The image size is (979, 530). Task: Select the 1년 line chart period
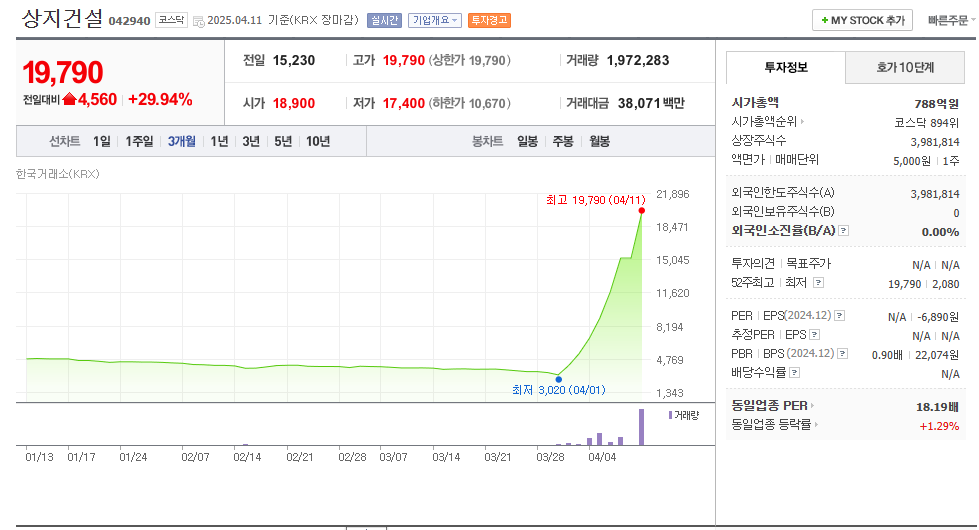pyautogui.click(x=219, y=142)
